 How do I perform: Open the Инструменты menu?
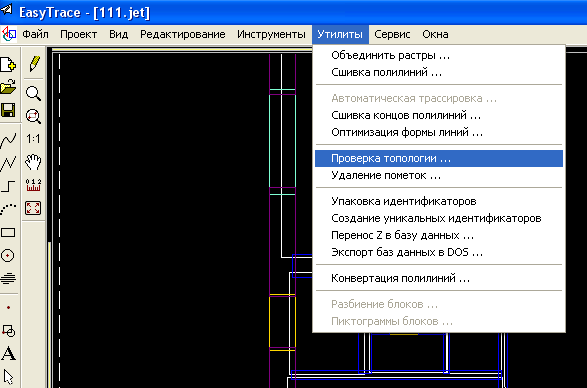point(271,34)
